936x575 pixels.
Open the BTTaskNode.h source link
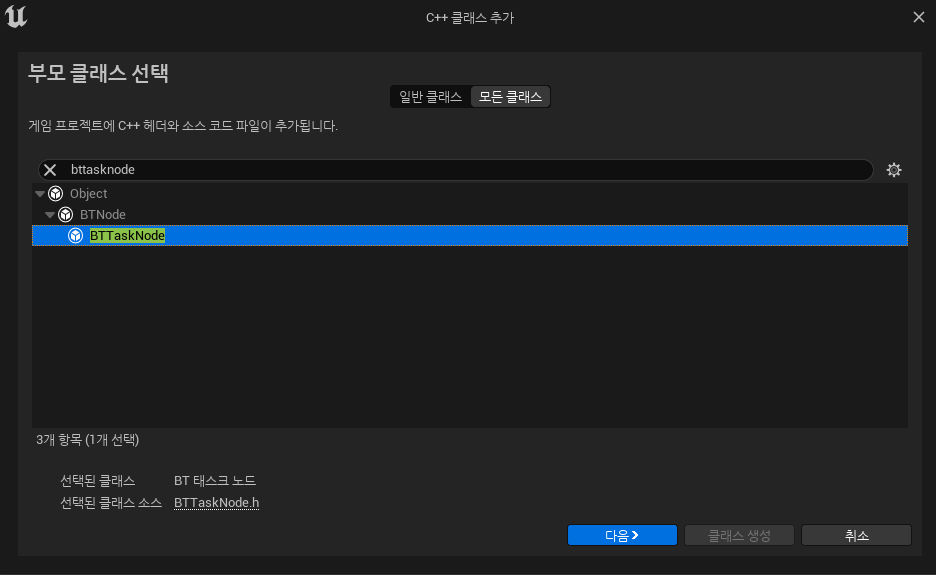[216, 503]
